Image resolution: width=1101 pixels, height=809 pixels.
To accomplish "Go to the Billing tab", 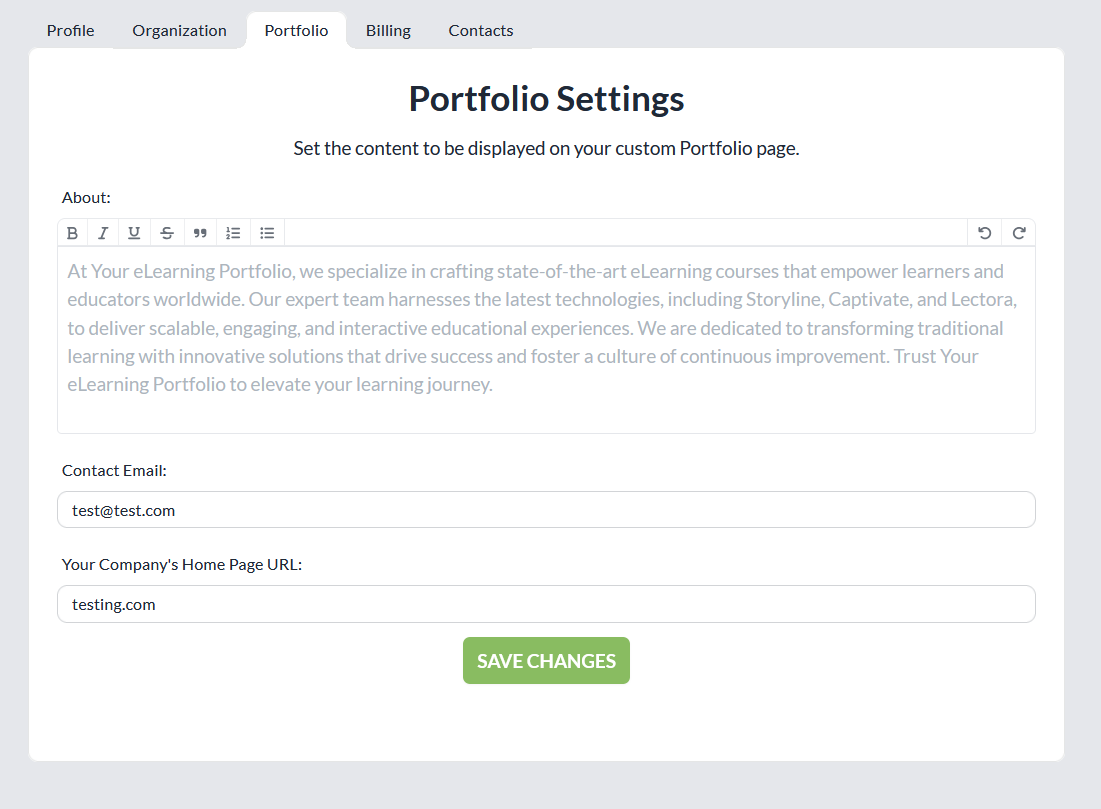I will 388,30.
